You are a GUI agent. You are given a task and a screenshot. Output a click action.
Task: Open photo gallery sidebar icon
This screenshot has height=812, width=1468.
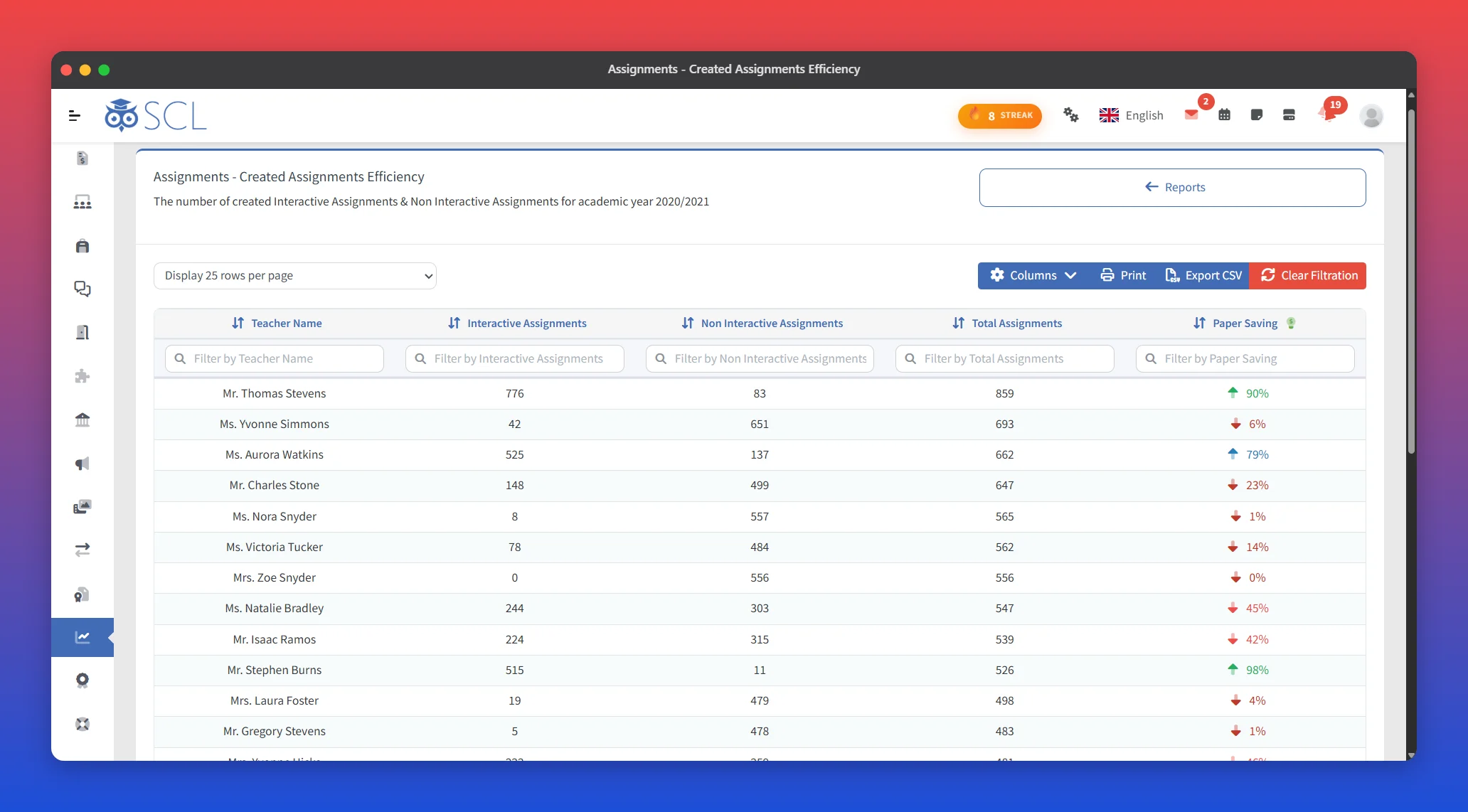tap(83, 506)
